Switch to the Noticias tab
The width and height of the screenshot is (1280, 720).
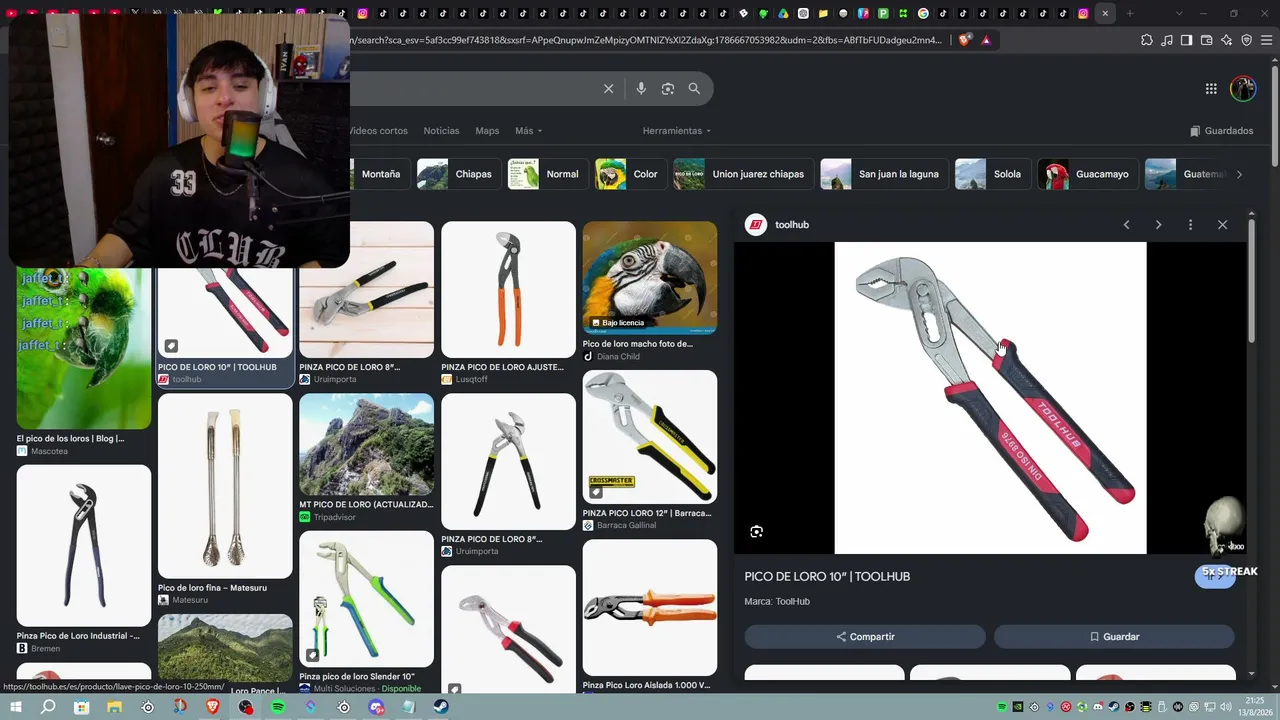click(x=441, y=131)
